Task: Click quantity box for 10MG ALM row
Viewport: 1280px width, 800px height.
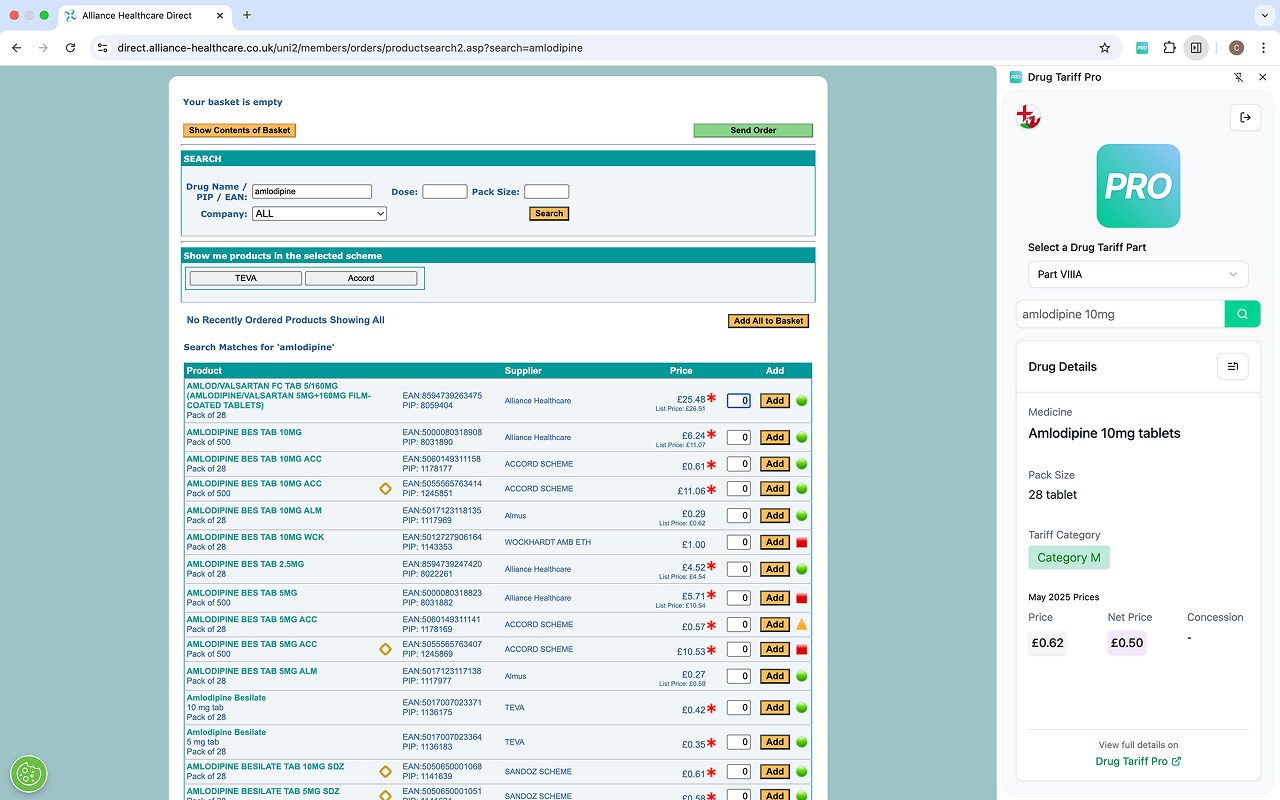Action: coord(738,516)
